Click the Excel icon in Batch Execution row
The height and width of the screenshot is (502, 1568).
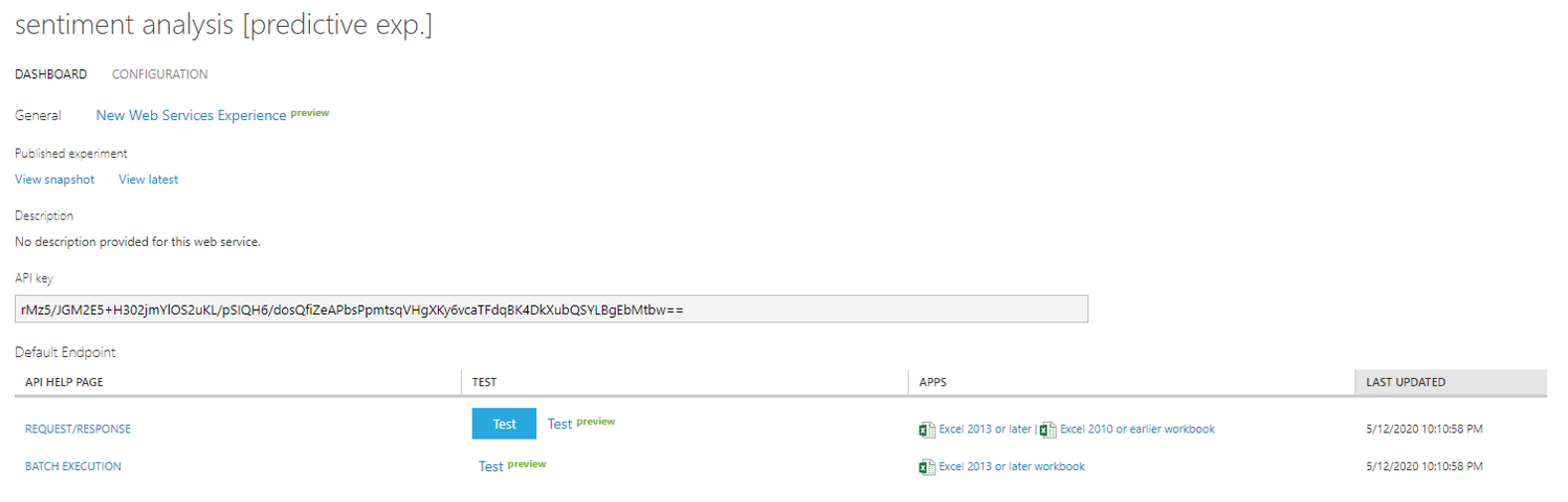(x=927, y=467)
